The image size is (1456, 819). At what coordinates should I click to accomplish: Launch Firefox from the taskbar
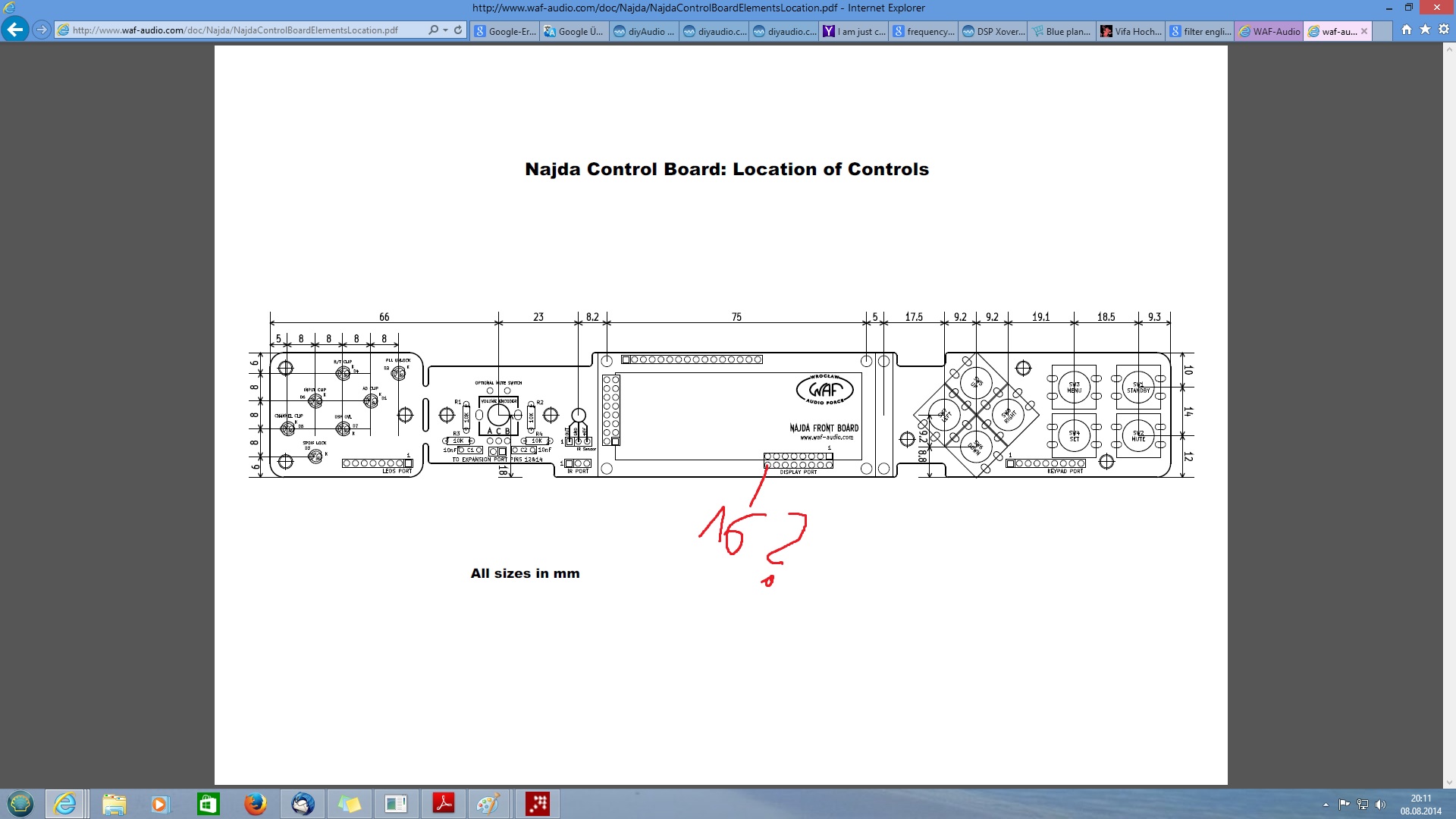256,804
